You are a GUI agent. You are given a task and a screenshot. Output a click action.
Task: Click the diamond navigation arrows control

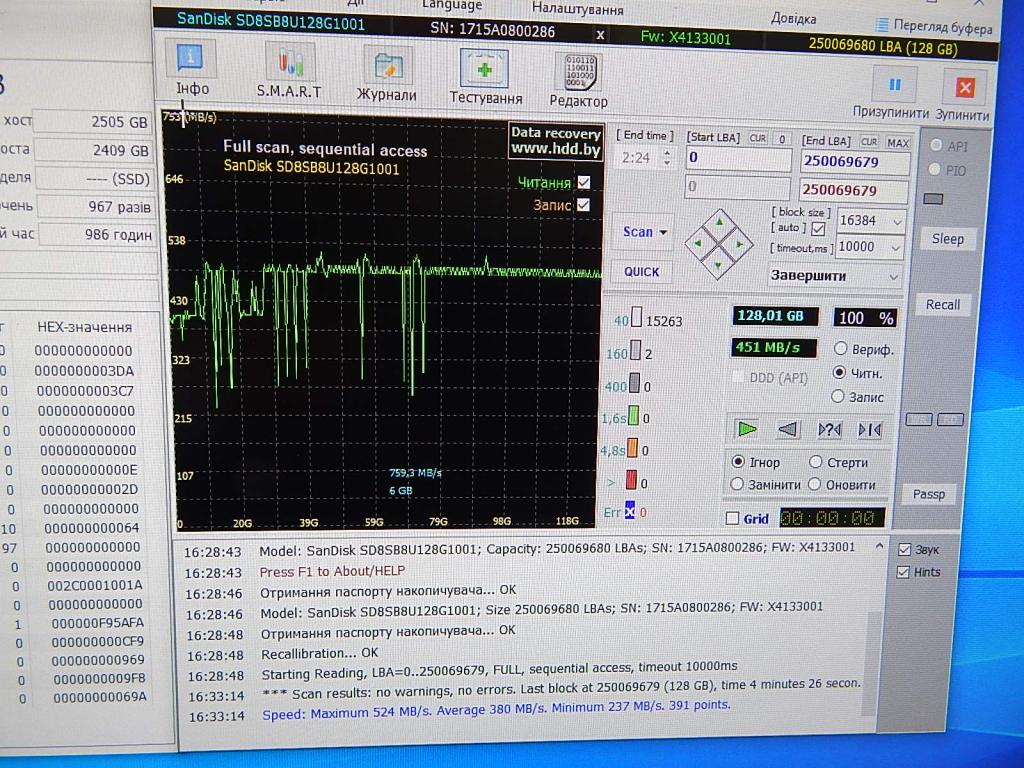pos(718,244)
